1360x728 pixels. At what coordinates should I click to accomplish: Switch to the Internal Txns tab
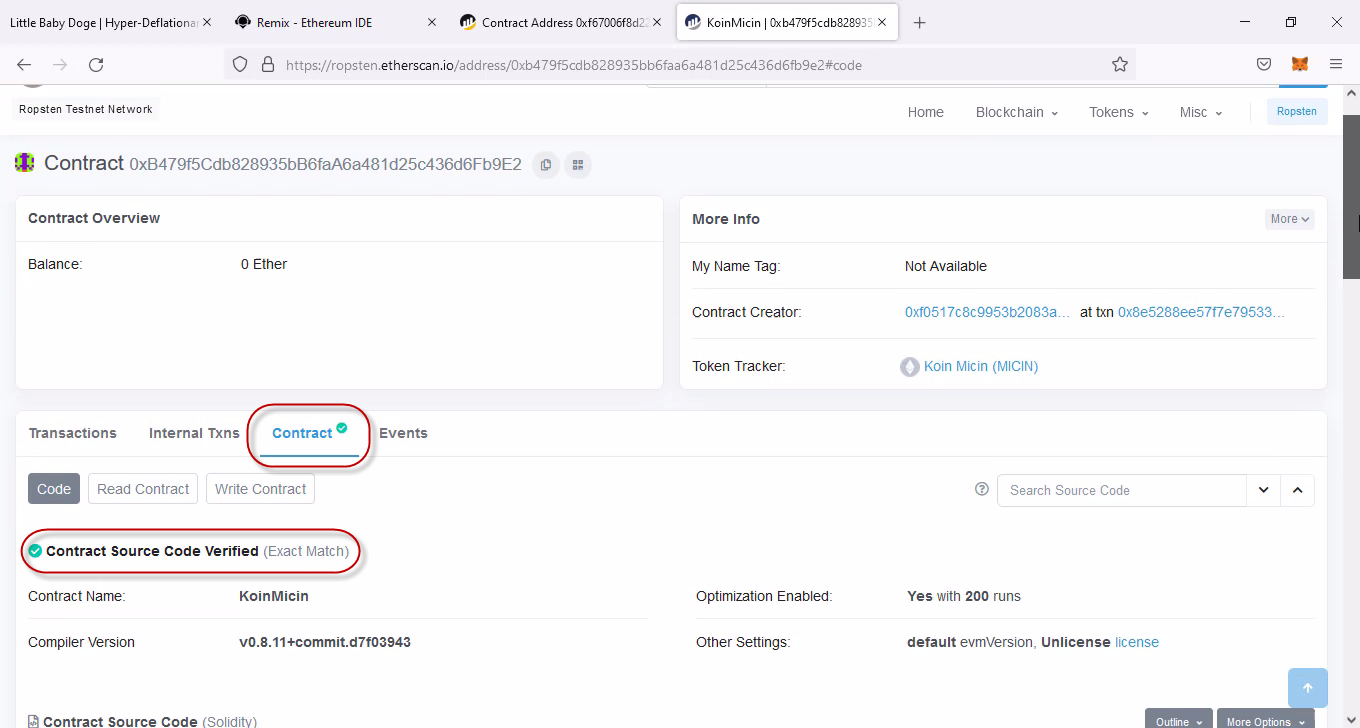click(x=194, y=433)
